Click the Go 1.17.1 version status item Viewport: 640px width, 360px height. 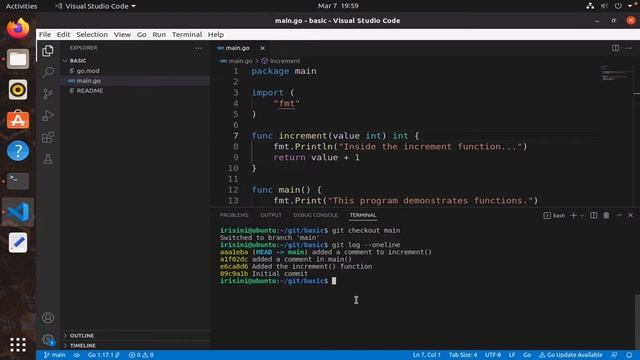[x=103, y=355]
